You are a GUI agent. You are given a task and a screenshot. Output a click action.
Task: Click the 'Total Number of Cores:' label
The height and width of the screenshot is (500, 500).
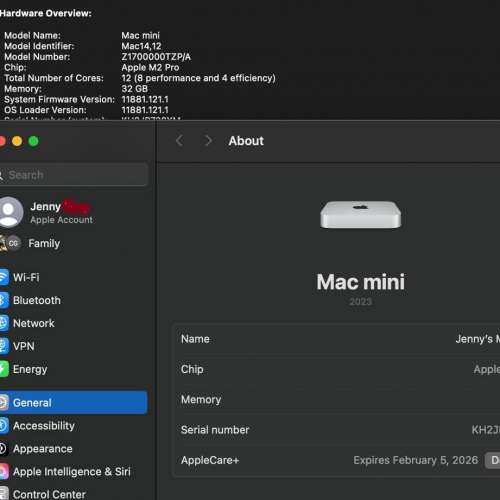(x=54, y=78)
